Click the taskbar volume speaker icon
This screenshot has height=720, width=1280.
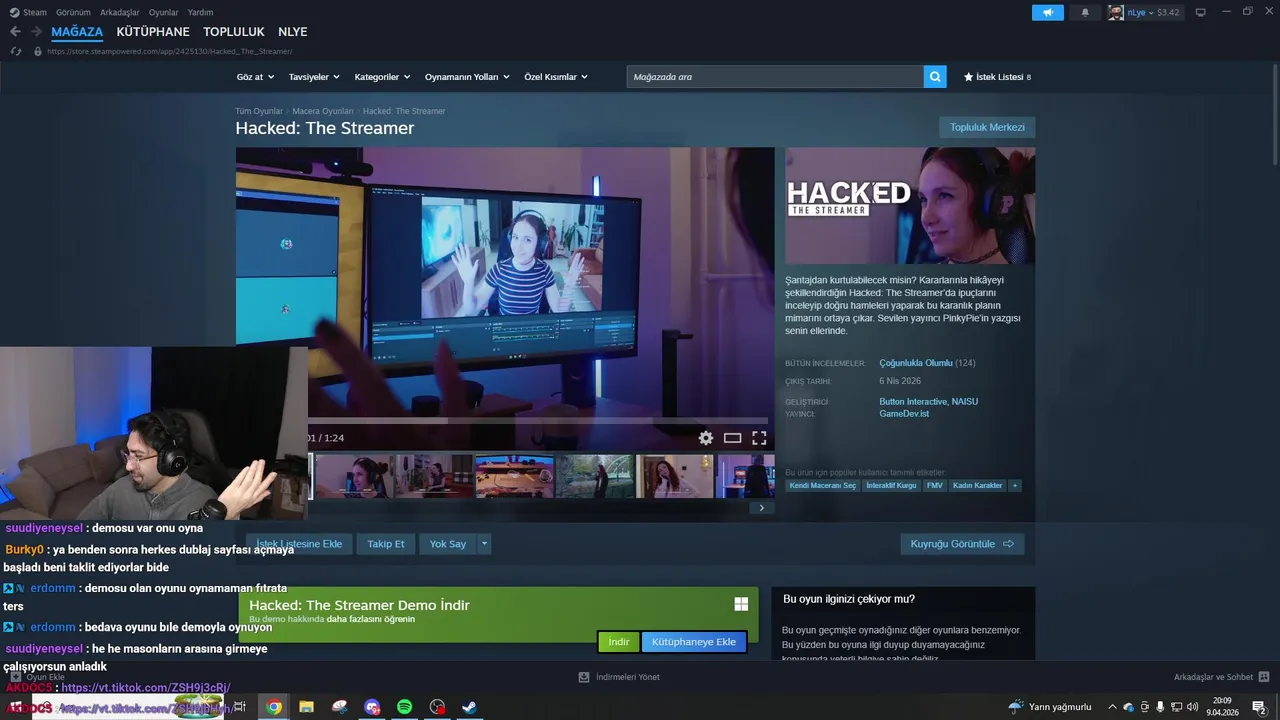(1192, 707)
